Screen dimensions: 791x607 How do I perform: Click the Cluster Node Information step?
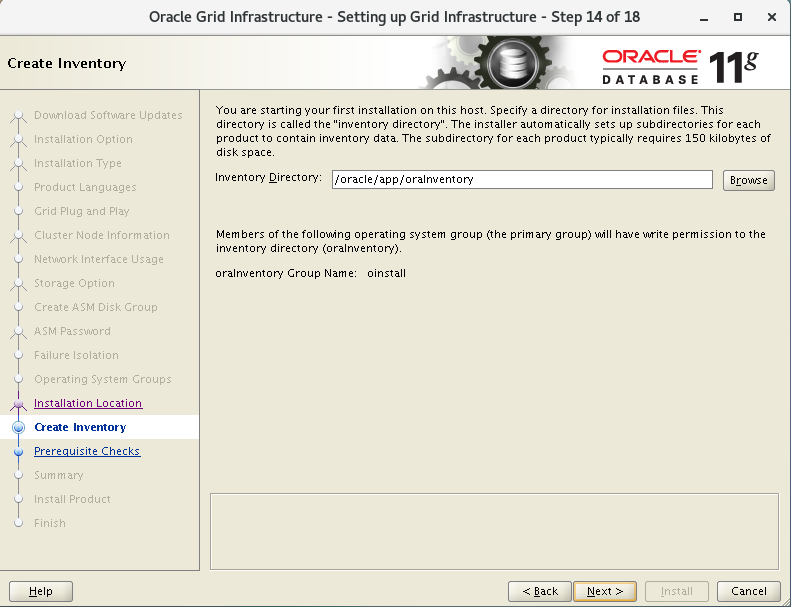(x=102, y=235)
